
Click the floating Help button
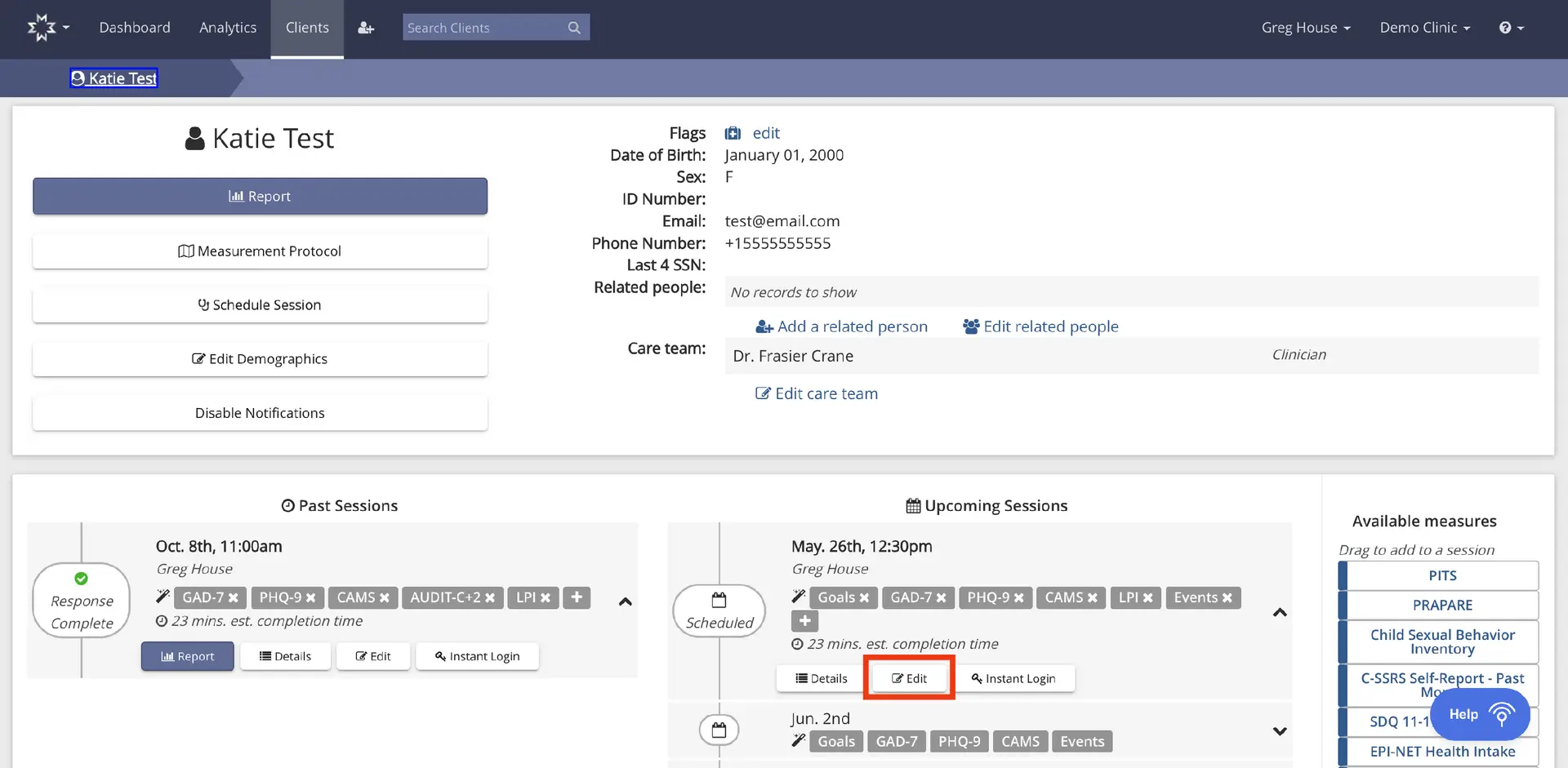[x=1480, y=714]
